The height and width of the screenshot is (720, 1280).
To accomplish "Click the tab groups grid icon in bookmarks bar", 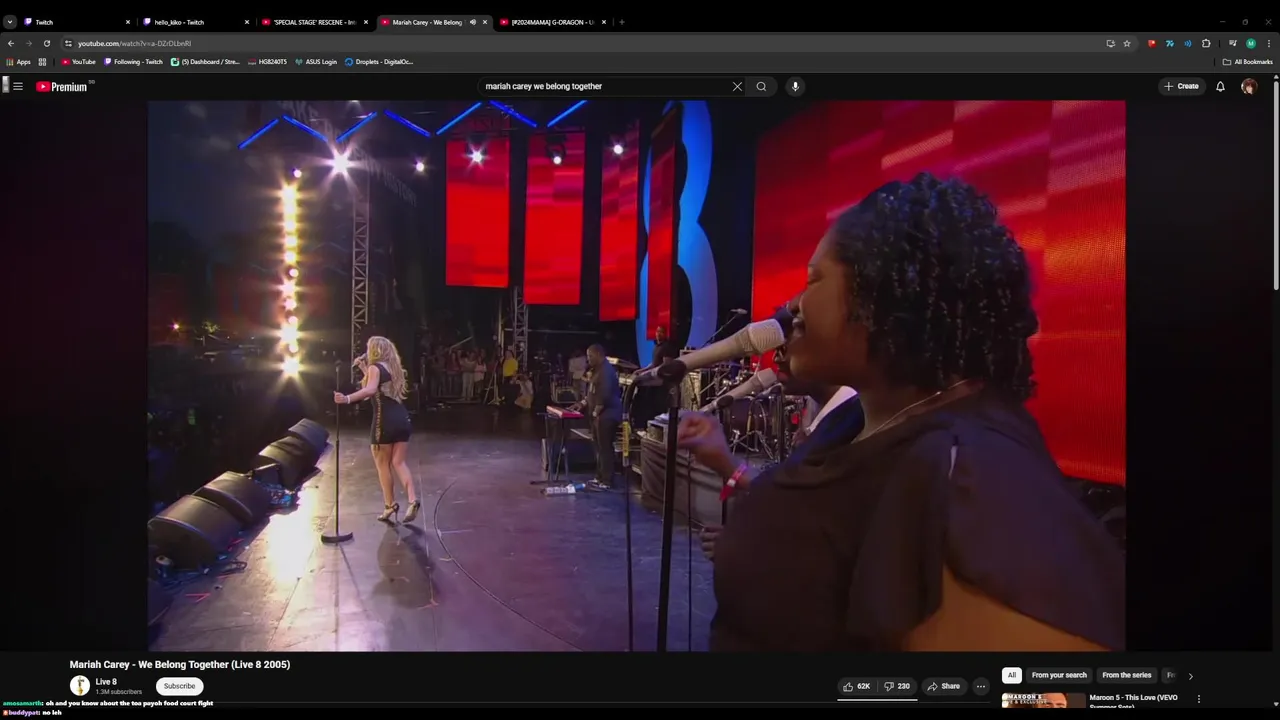I will (42, 62).
